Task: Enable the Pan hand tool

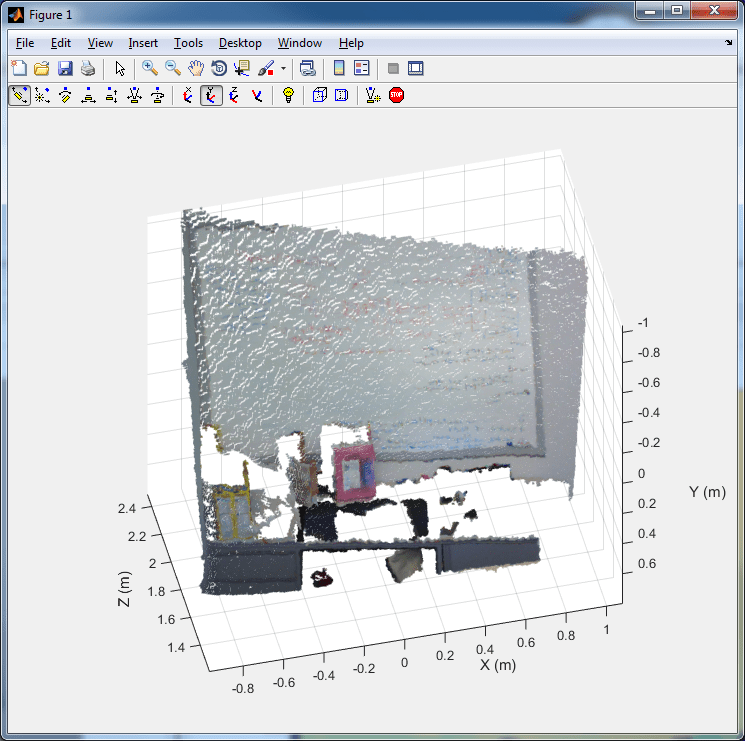Action: 196,68
